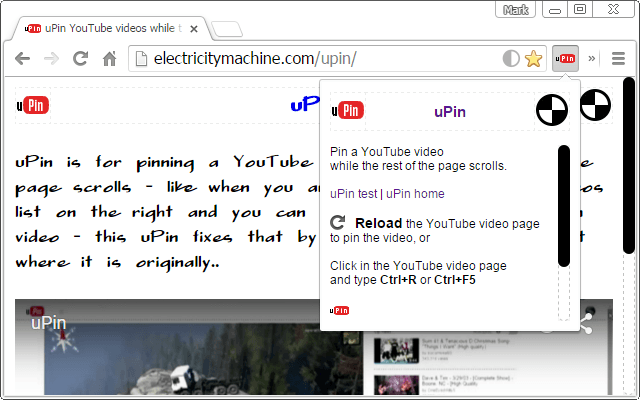Open the uPin test link

[353, 193]
